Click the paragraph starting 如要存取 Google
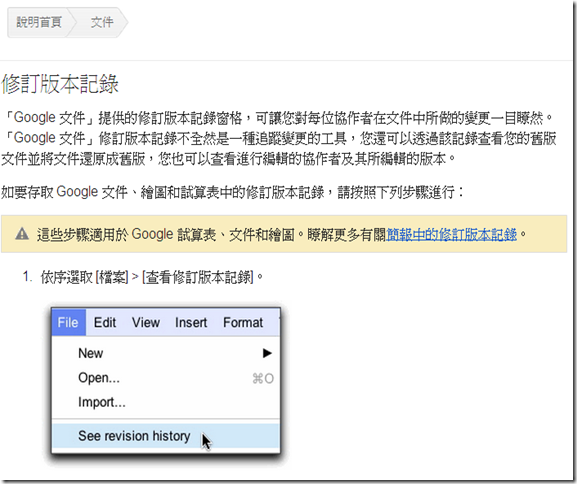The height and width of the screenshot is (484, 577). pos(233,192)
